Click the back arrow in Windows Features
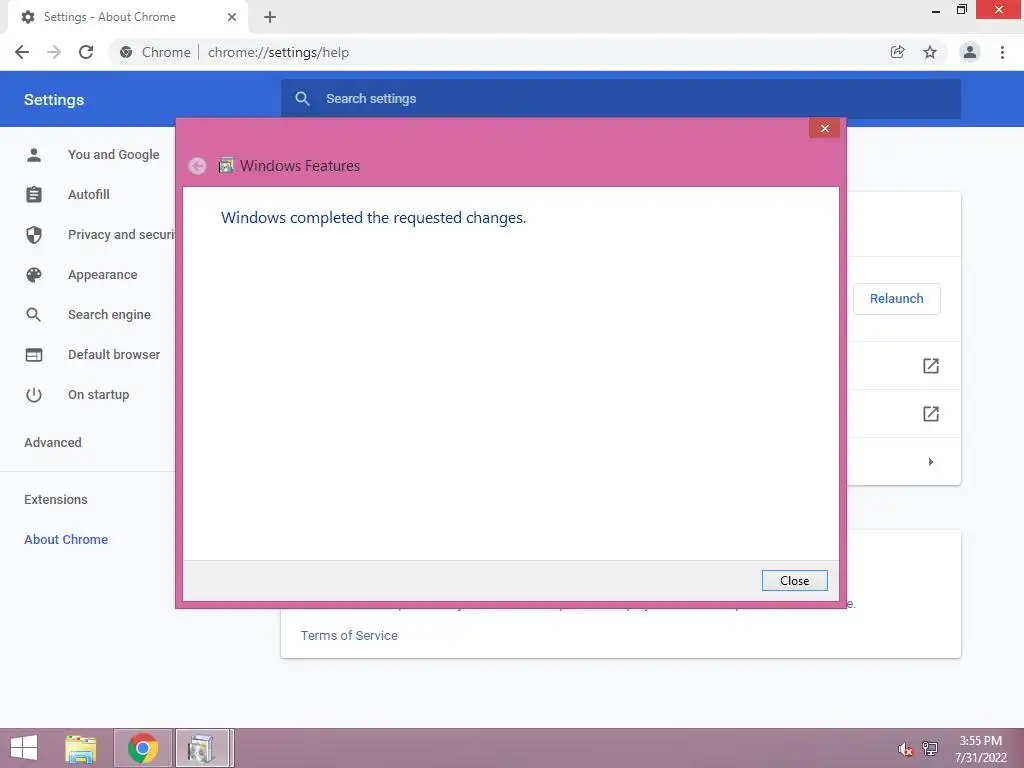The image size is (1024, 768). click(197, 166)
